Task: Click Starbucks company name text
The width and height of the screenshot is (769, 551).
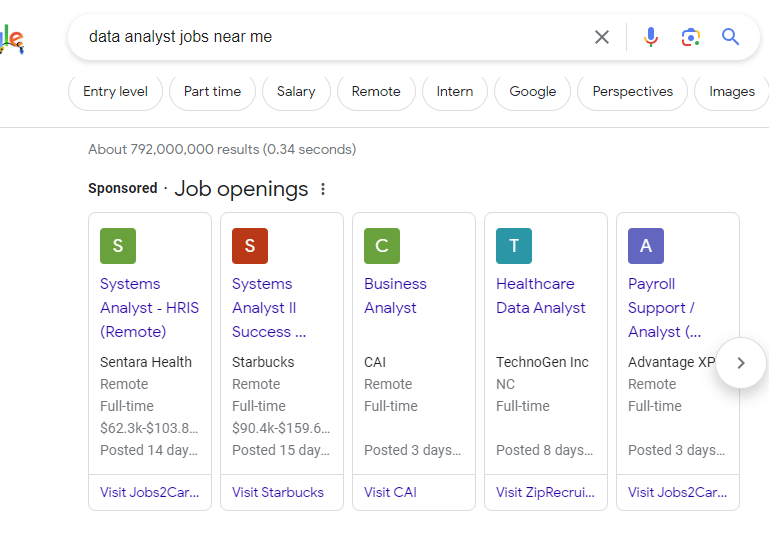Action: (263, 362)
